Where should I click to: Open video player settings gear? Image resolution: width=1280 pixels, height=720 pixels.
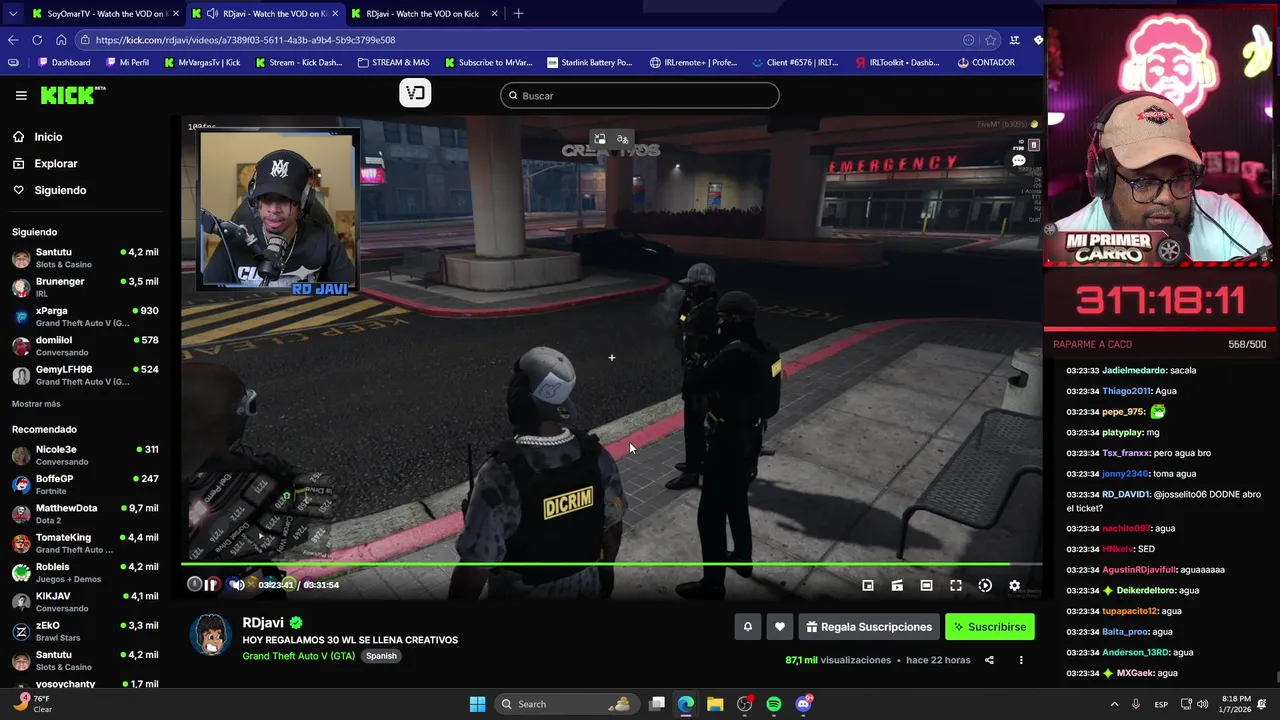point(1014,586)
